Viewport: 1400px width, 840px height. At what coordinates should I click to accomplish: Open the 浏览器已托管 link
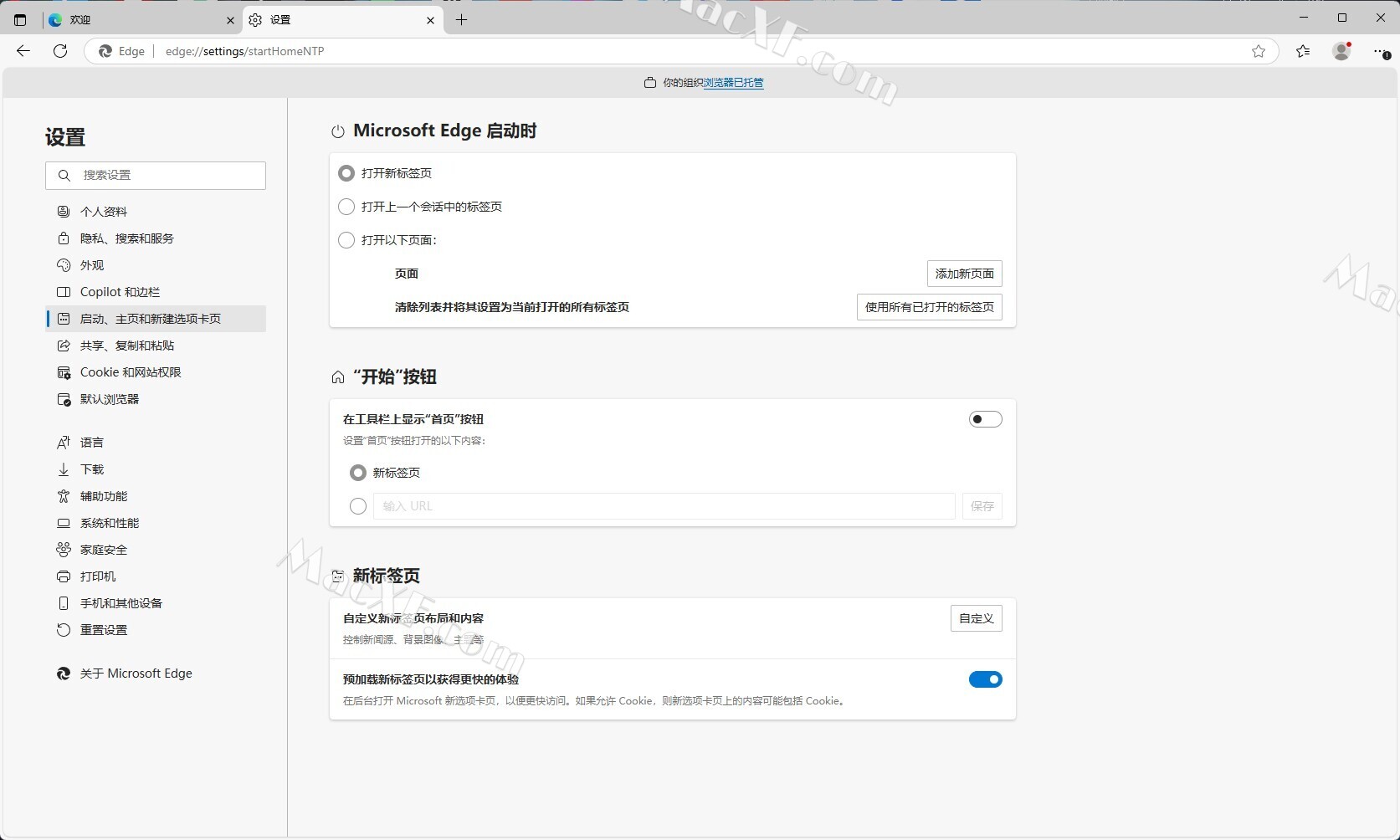click(734, 83)
